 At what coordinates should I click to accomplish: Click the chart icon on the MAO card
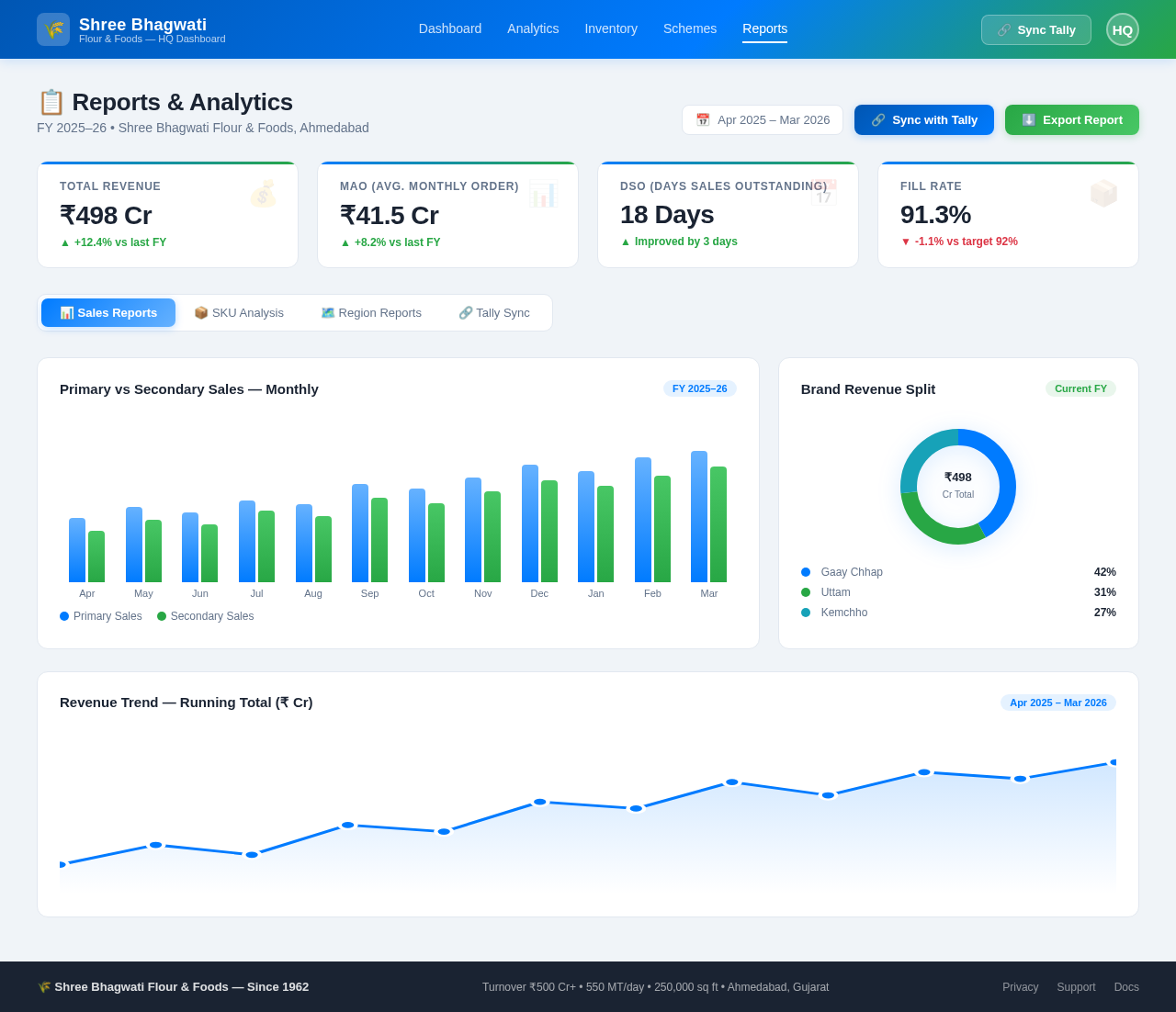(x=543, y=194)
